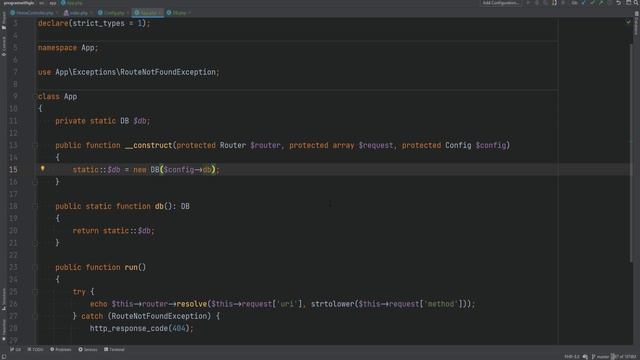This screenshot has width=640, height=360.
Task: Click the tool window quick-access icon in bottom-left corner
Action: (4, 356)
